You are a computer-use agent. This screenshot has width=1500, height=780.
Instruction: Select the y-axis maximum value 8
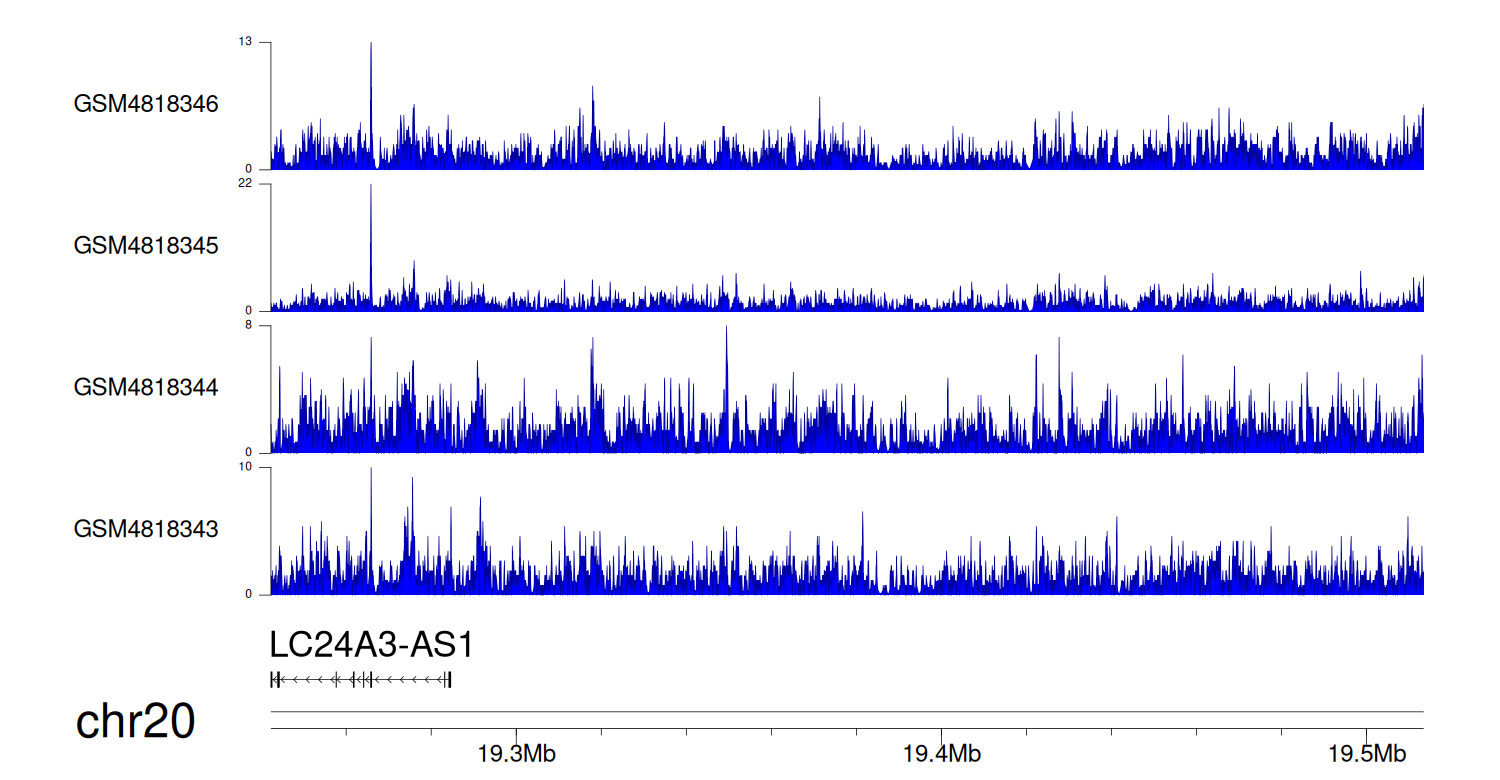[249, 325]
